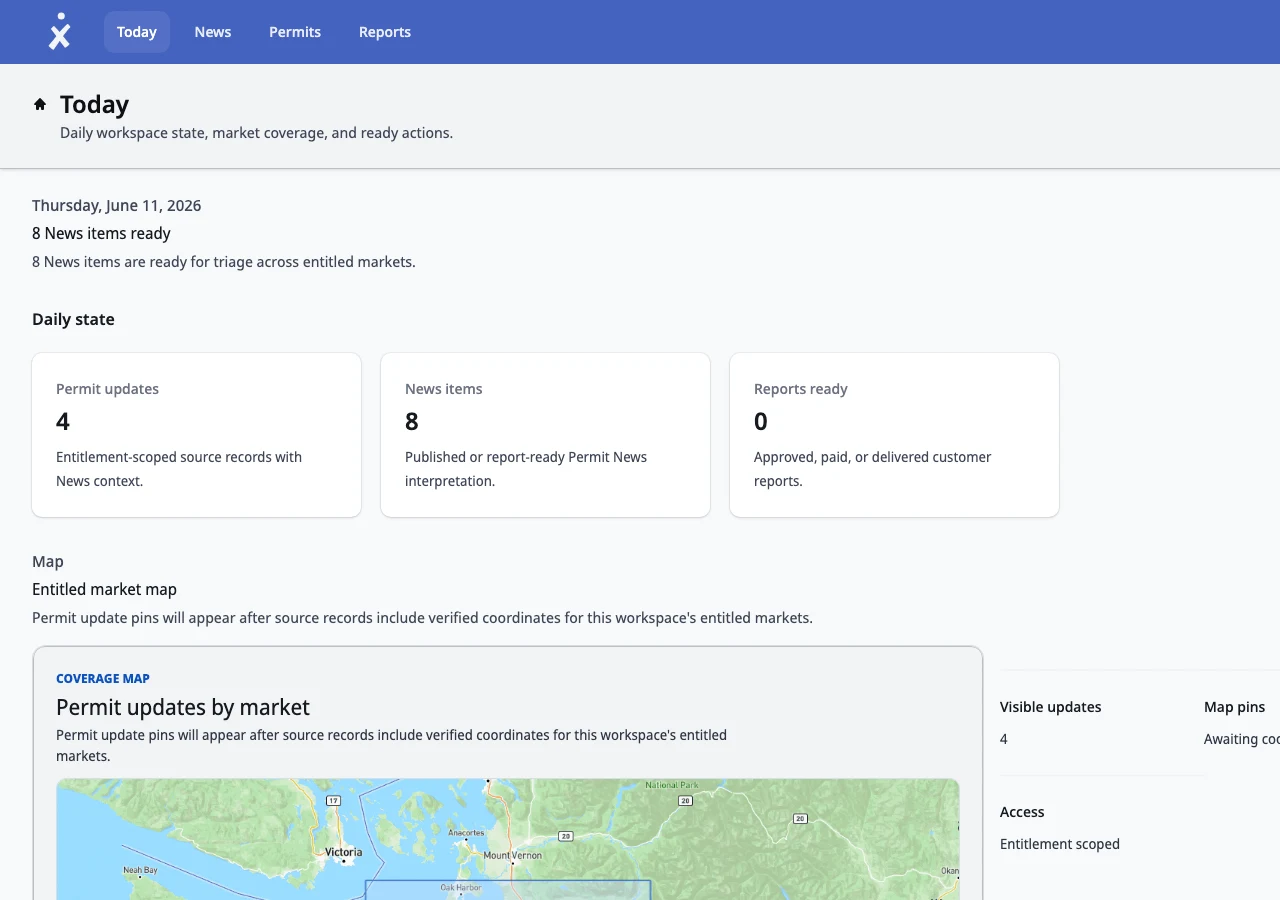The image size is (1280, 900).
Task: Go to the Permits tab
Action: point(295,32)
